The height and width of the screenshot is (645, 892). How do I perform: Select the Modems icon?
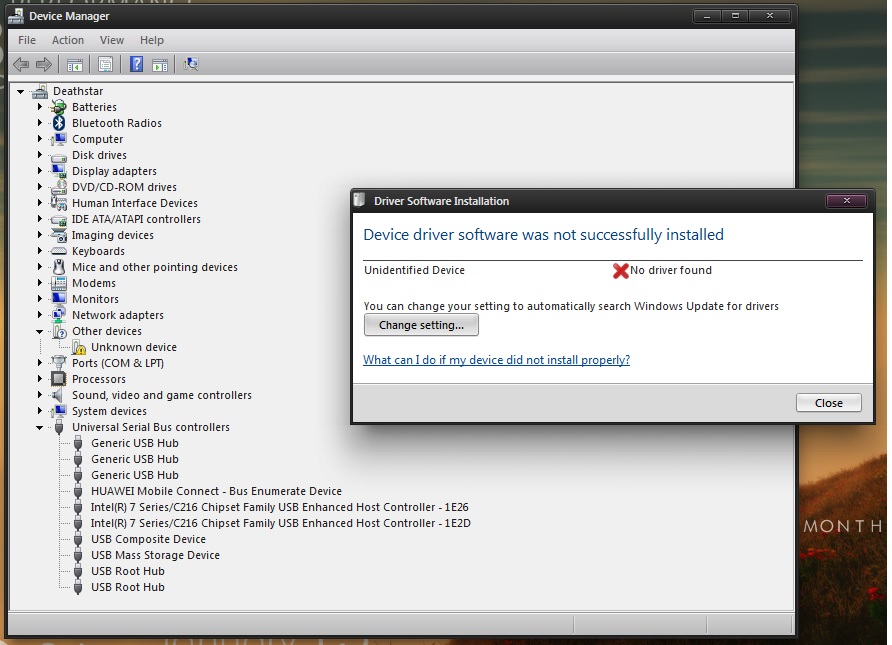click(x=59, y=283)
